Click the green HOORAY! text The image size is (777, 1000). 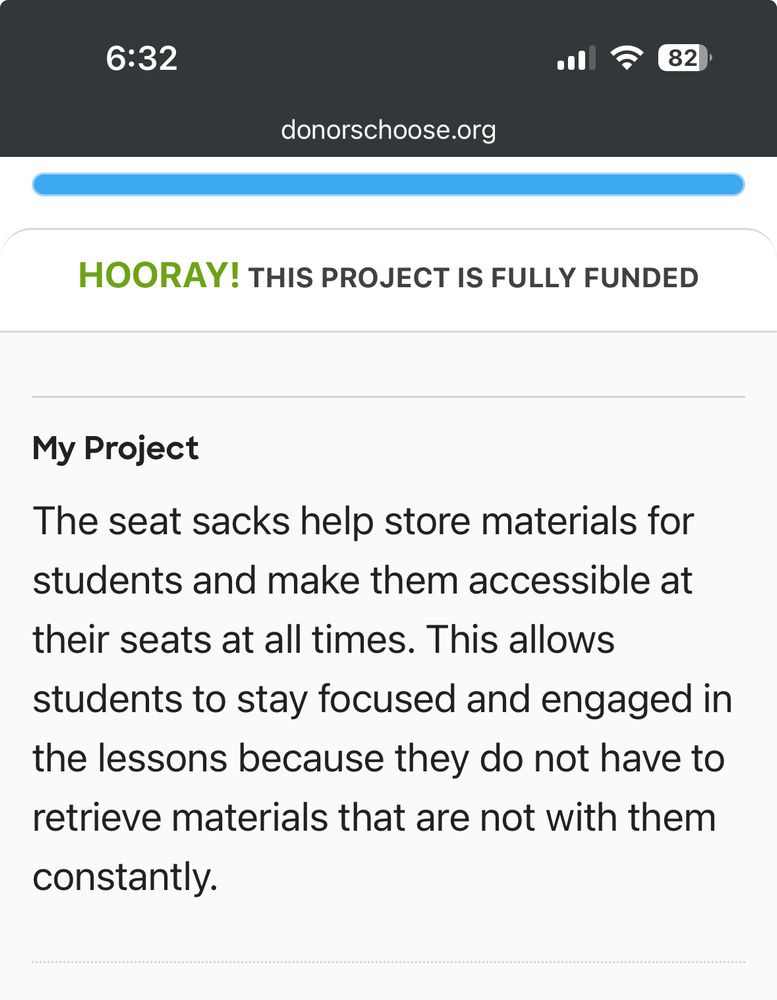click(159, 276)
